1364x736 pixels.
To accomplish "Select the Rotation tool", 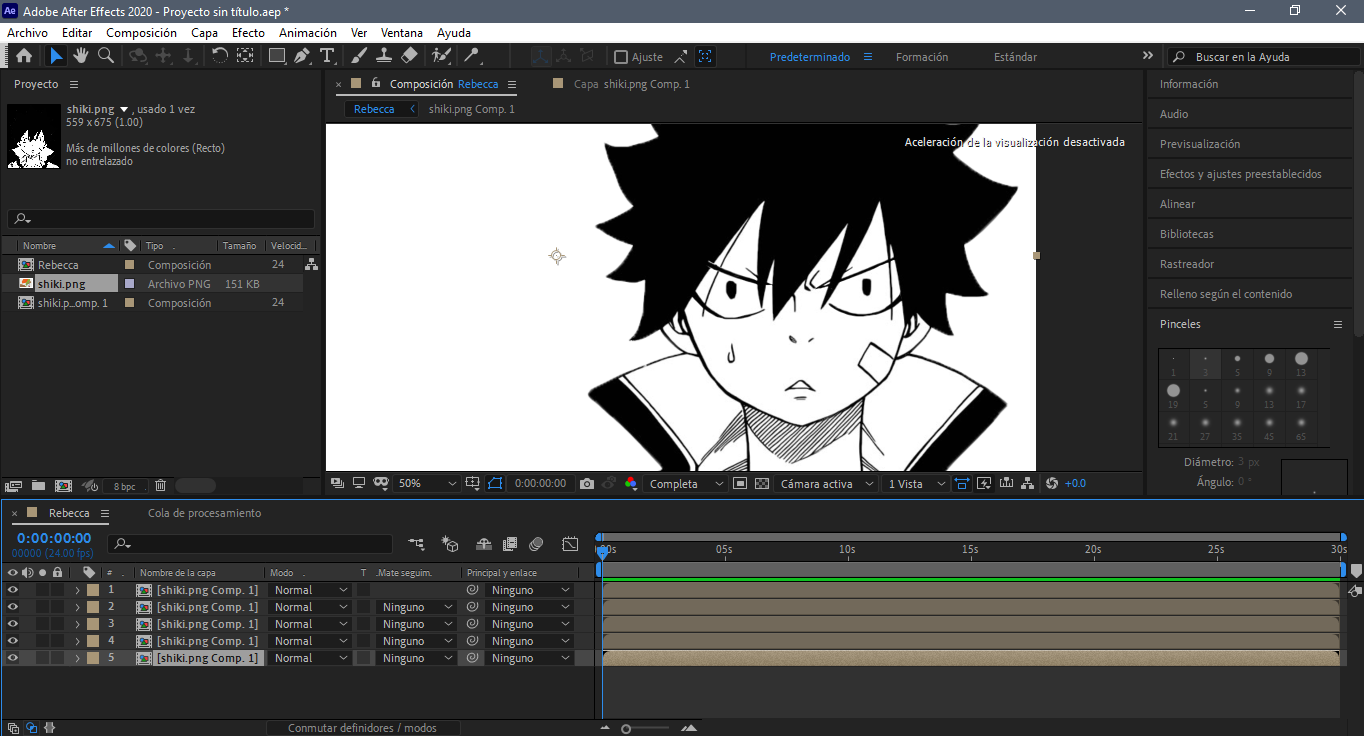I will (x=220, y=56).
